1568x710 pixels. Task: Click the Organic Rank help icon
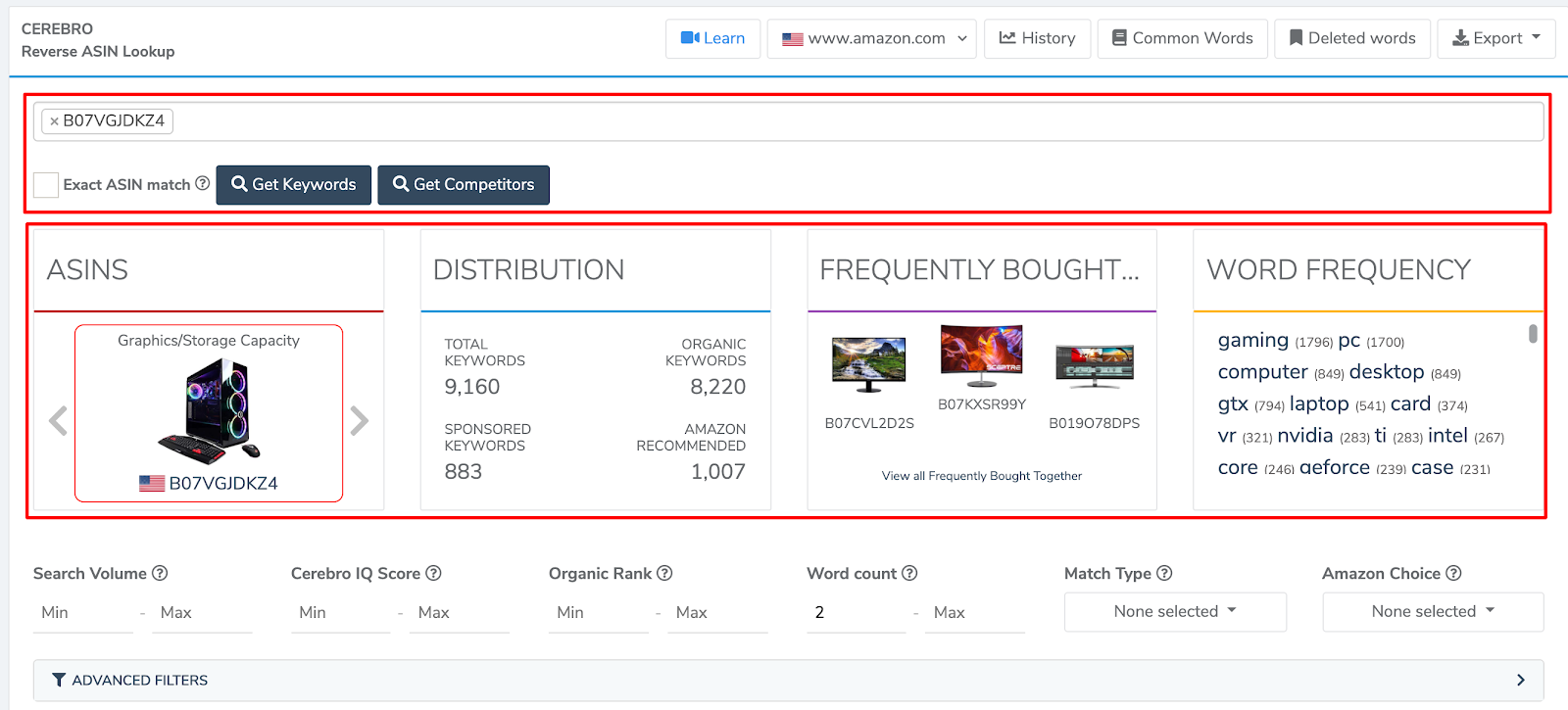(664, 573)
